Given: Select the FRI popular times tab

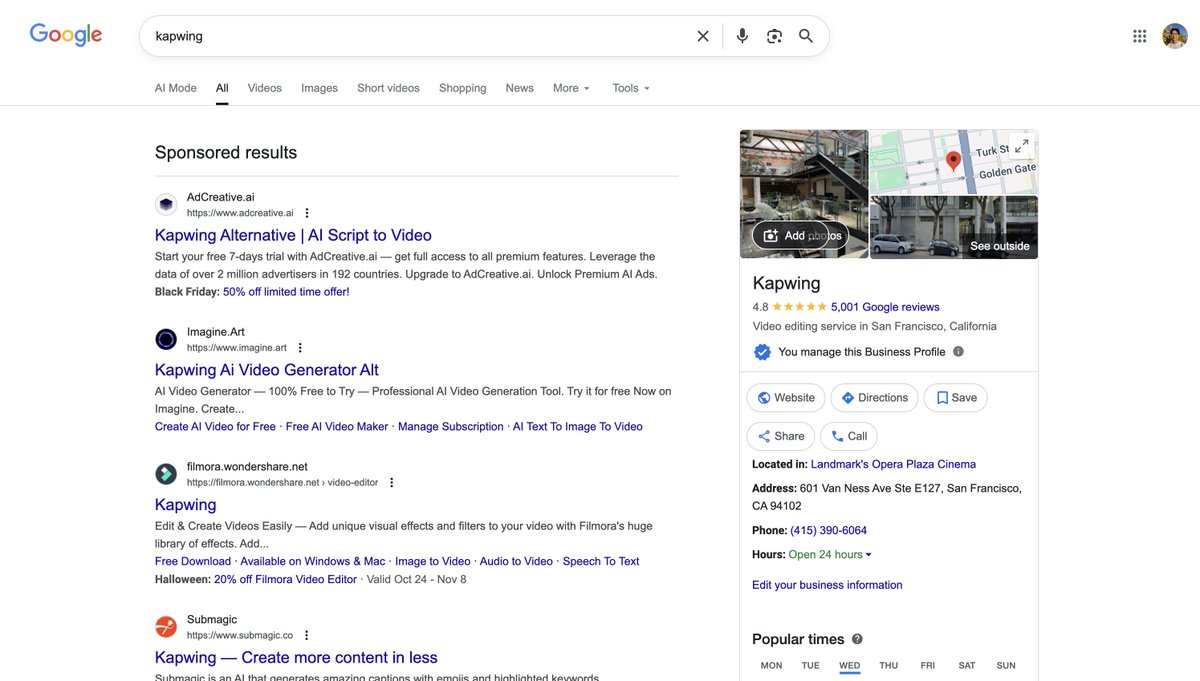Looking at the screenshot, I should [x=928, y=666].
